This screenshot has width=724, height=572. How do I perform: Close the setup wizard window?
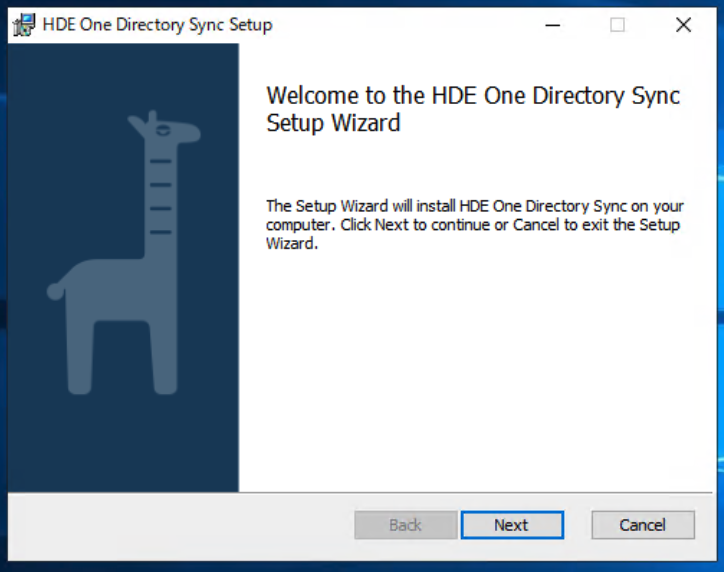point(683,25)
